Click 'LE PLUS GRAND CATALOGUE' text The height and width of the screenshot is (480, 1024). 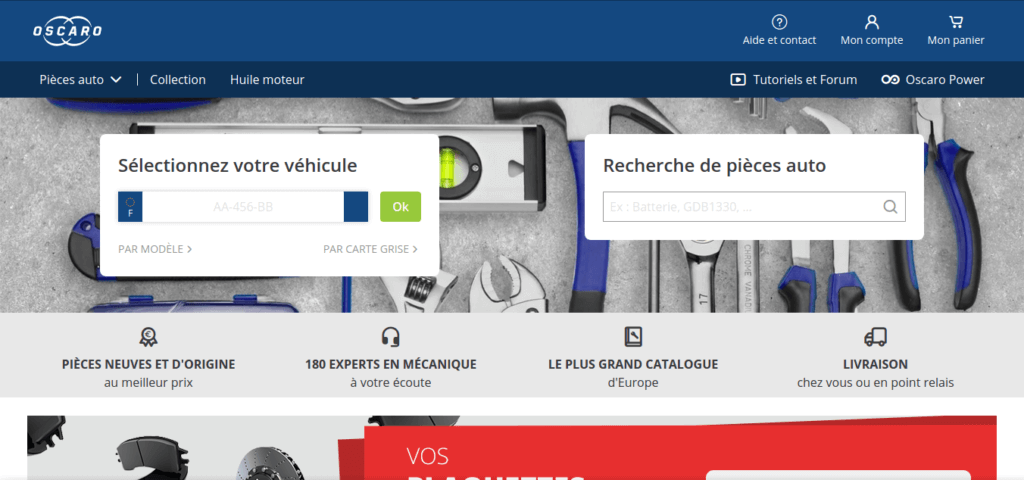pos(633,364)
